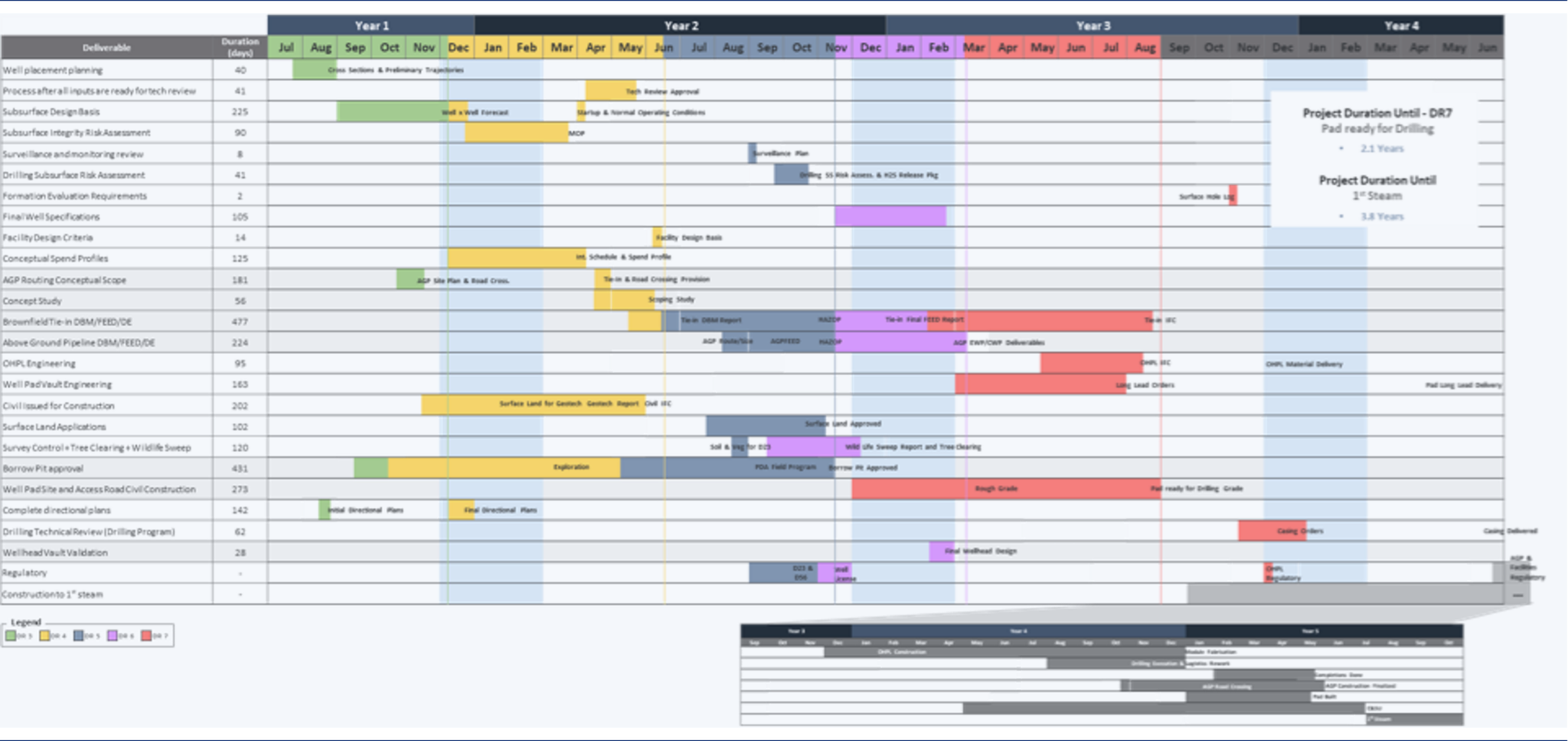Click the Mar month label under Year 3

coord(974,47)
